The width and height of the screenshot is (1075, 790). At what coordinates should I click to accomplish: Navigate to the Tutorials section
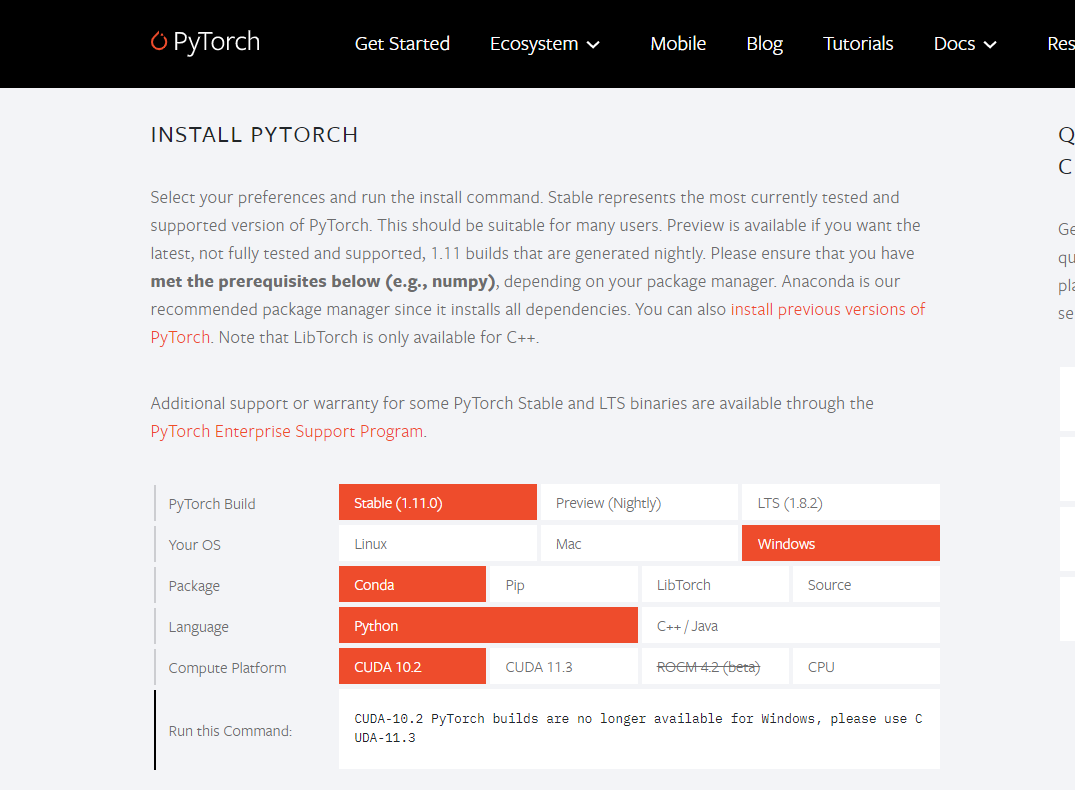click(x=857, y=43)
